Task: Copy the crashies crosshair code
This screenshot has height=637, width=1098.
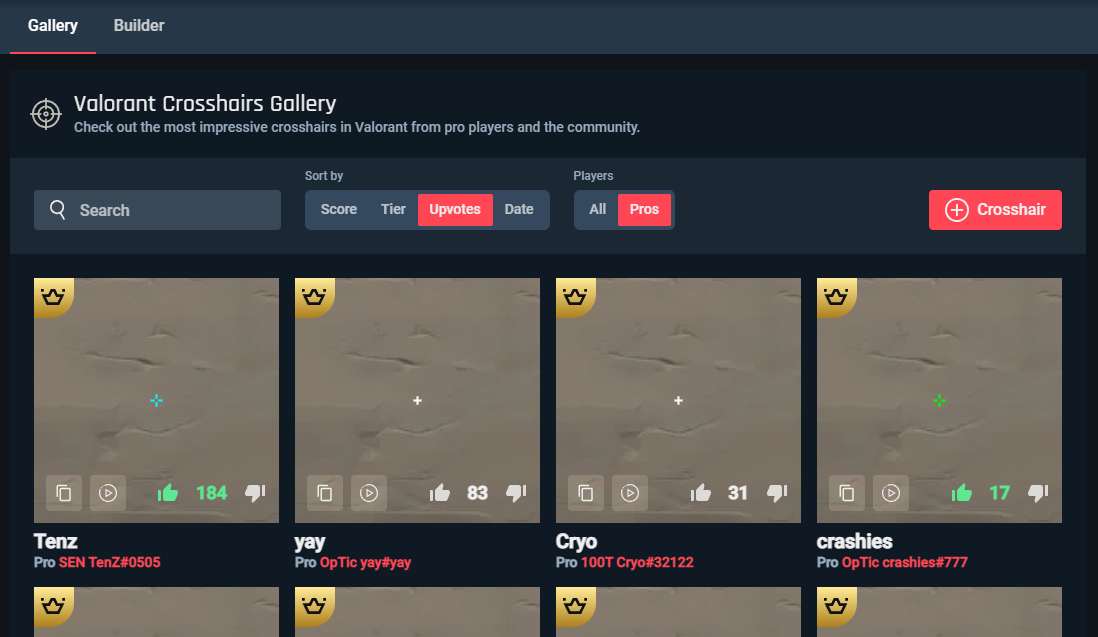Action: 847,493
